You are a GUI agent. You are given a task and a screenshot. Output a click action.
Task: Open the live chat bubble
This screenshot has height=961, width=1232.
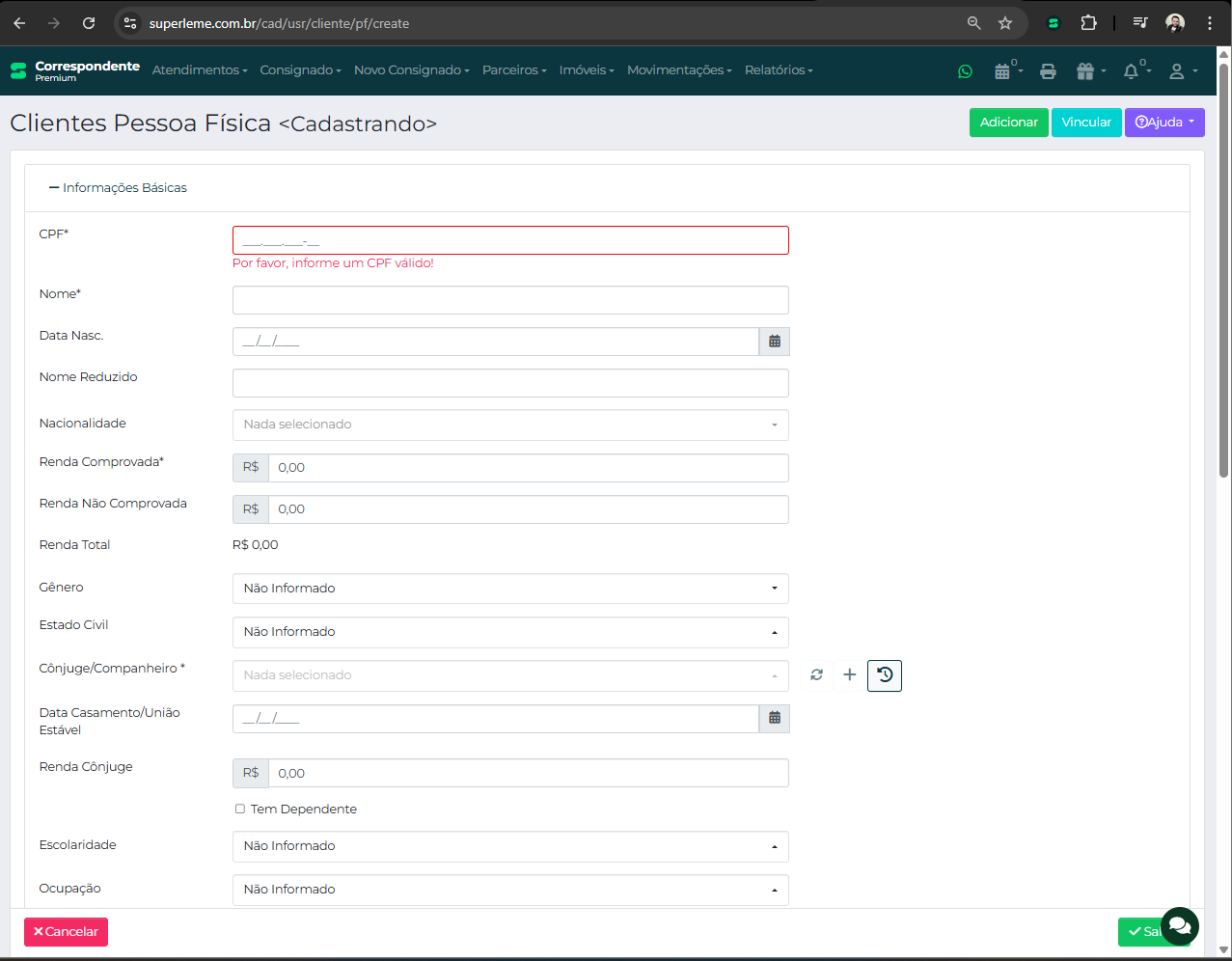[1179, 925]
